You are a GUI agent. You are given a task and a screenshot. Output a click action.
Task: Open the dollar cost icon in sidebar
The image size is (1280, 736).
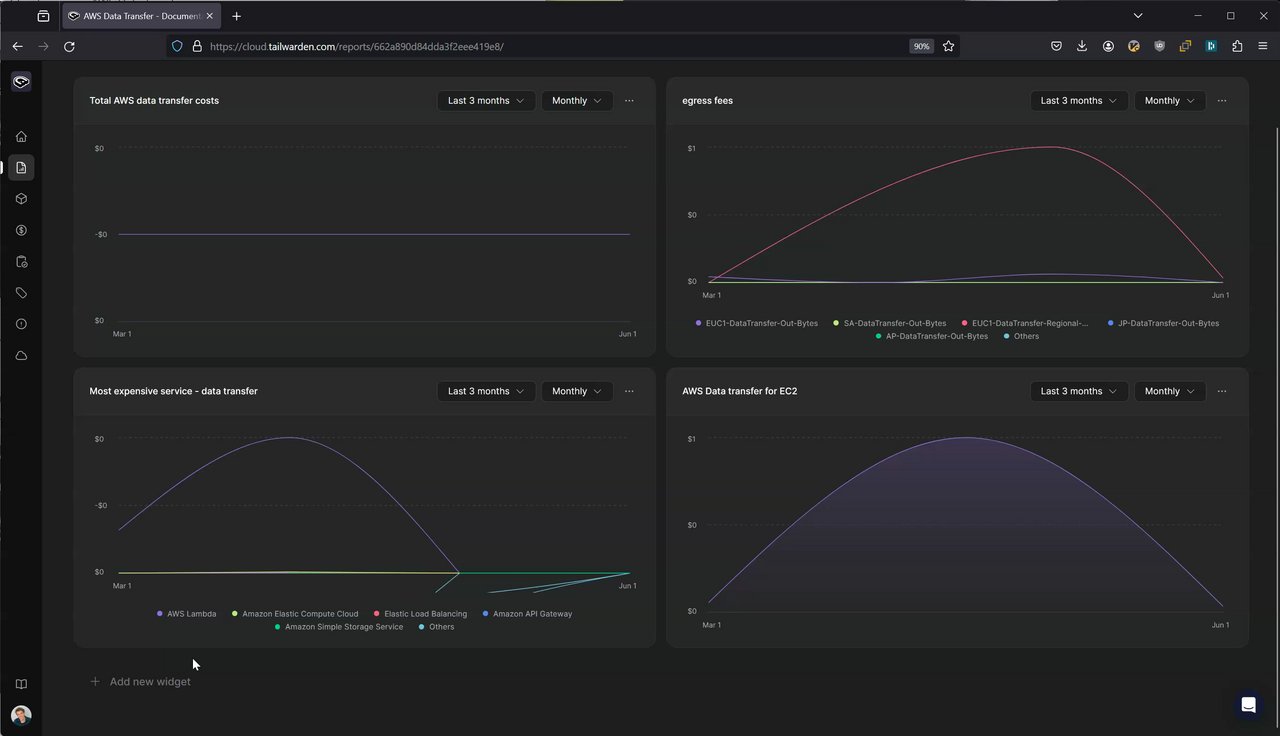[21, 230]
